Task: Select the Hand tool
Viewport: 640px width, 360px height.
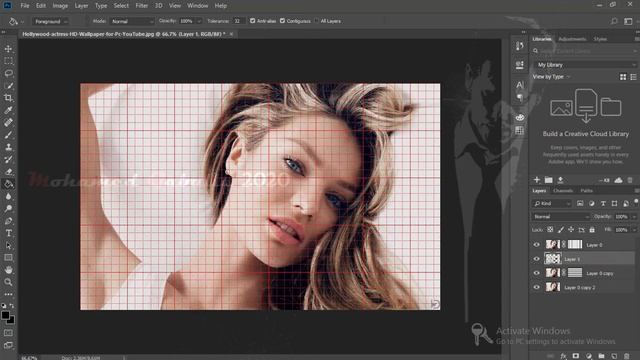Action: 8,270
